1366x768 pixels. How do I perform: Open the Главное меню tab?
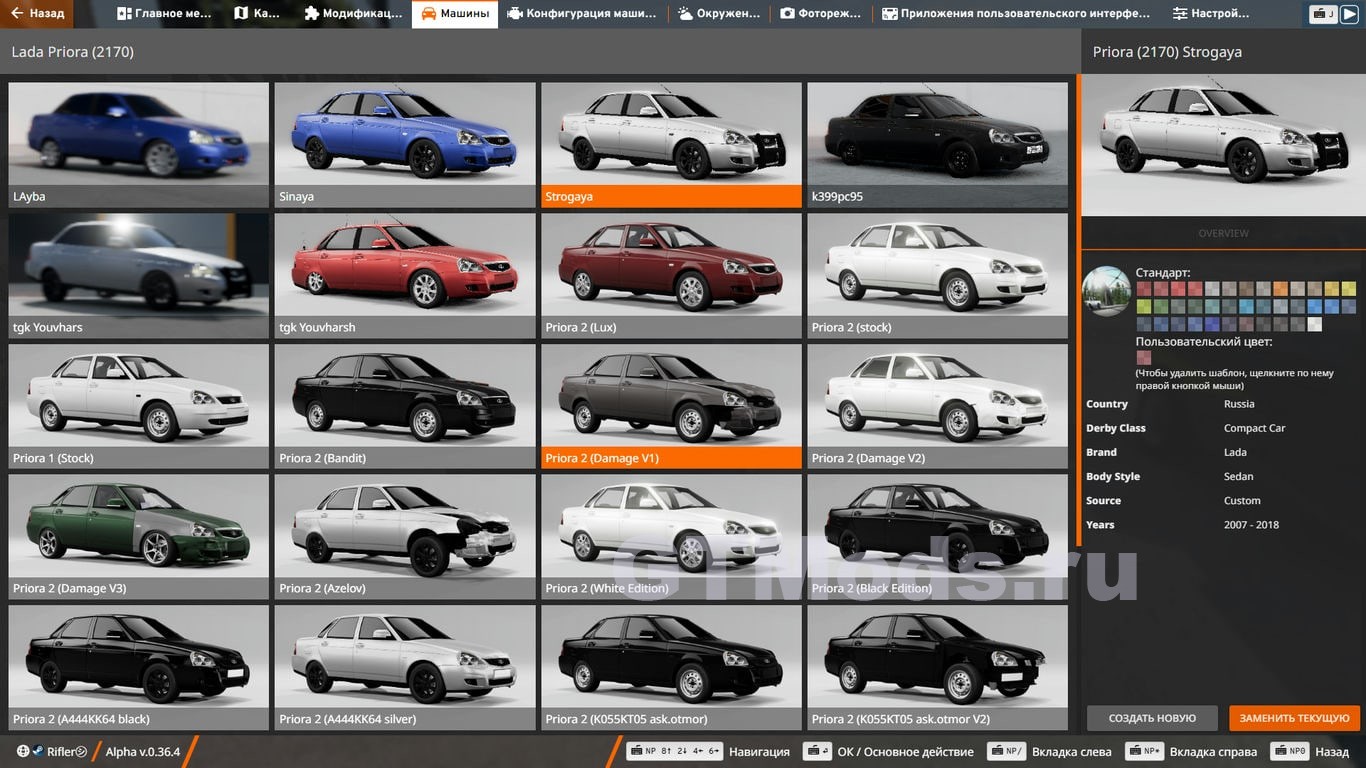165,14
